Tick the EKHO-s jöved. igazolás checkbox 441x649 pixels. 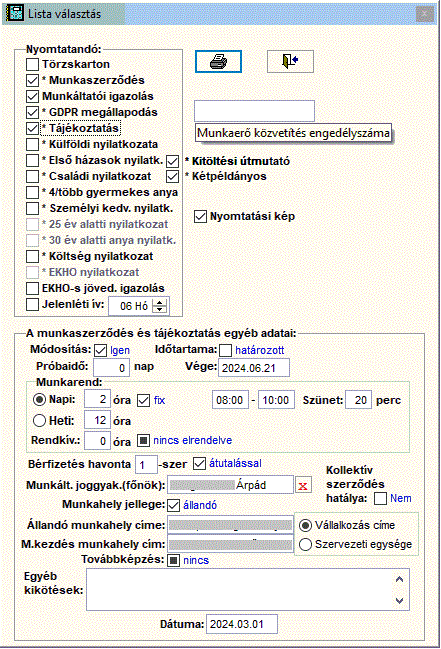pyautogui.click(x=32, y=288)
